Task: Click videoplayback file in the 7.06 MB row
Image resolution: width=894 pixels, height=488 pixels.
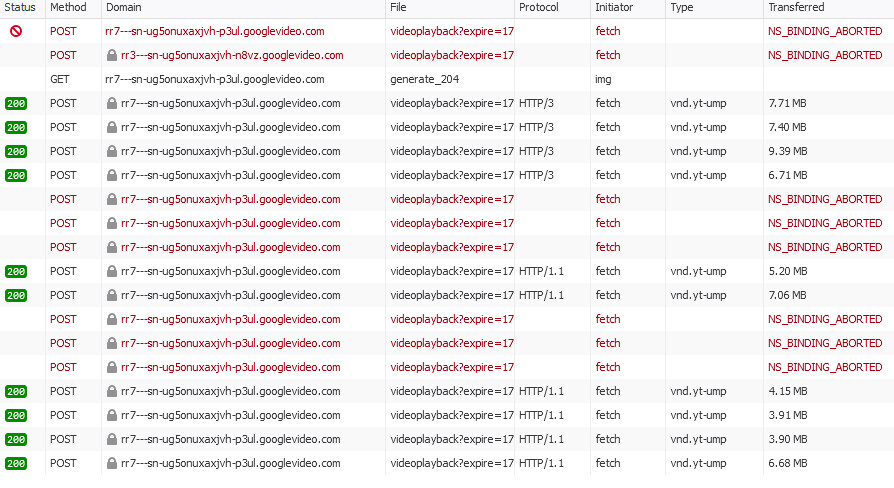Action: click(x=452, y=295)
